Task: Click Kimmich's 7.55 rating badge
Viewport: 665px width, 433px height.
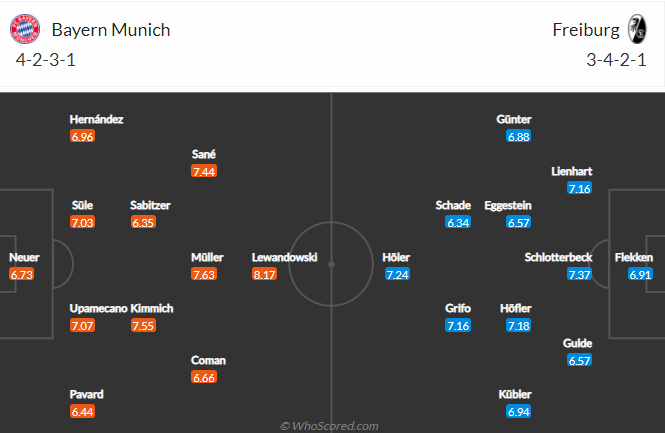Action: coord(143,326)
